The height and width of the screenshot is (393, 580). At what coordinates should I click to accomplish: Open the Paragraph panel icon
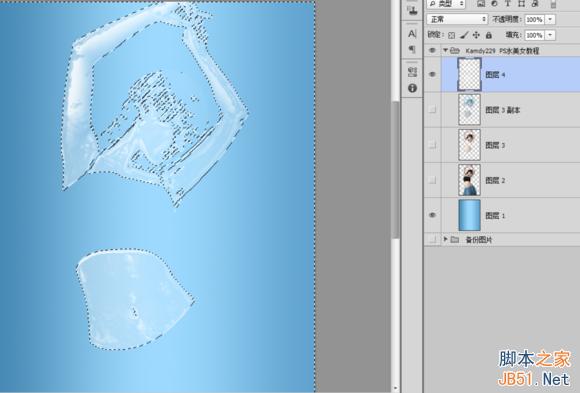[412, 49]
